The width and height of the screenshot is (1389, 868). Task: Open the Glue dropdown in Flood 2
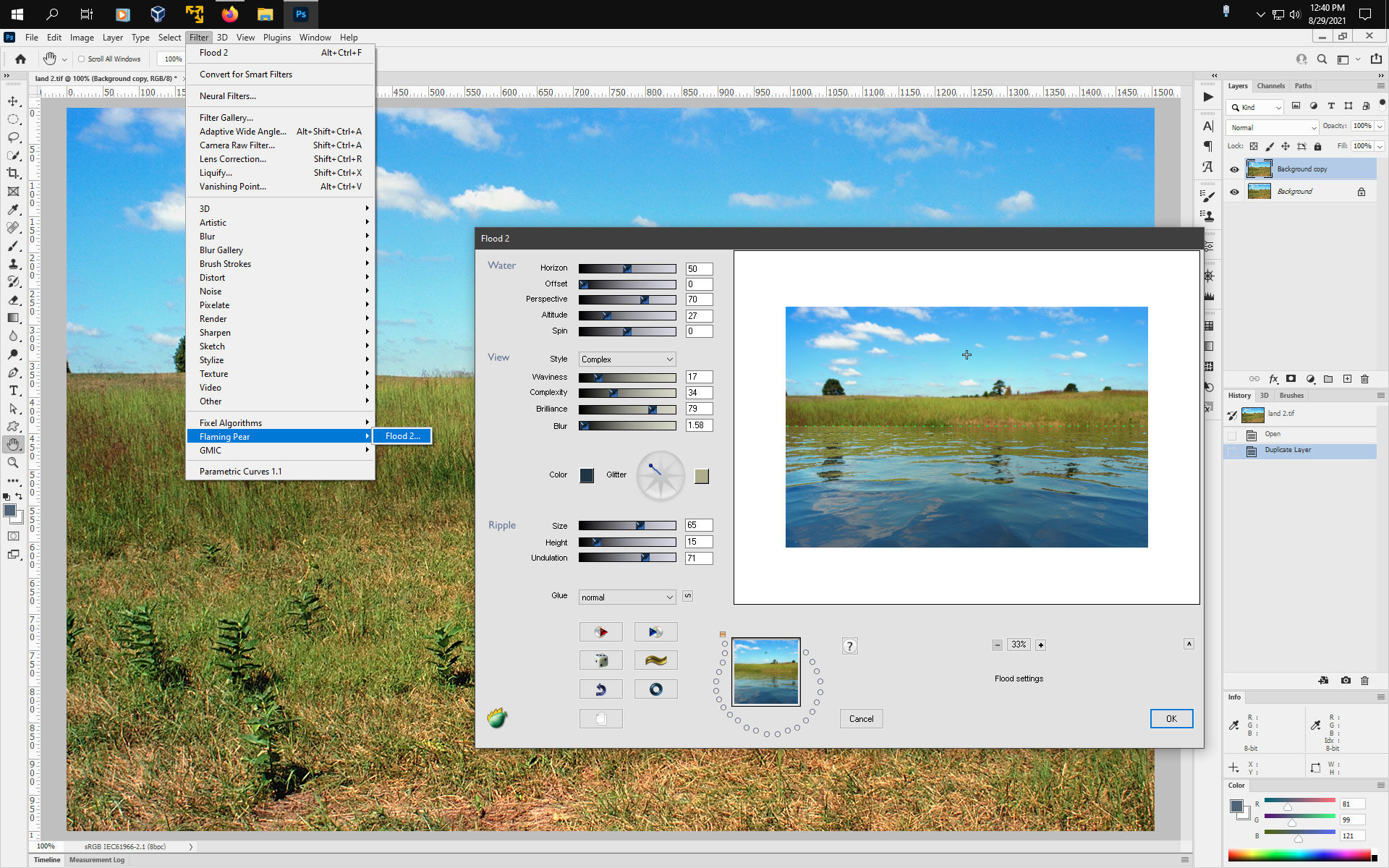pyautogui.click(x=626, y=597)
